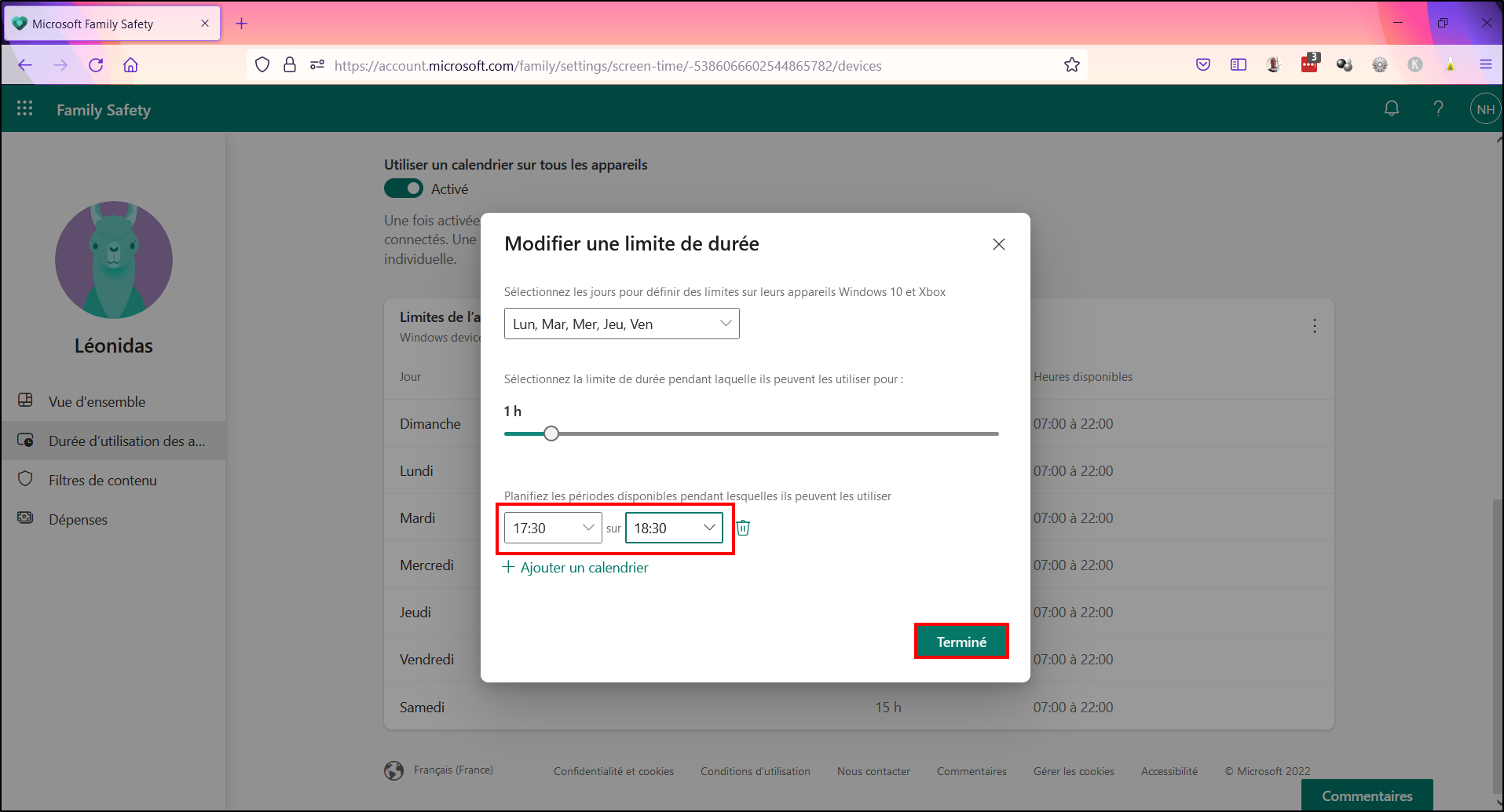
Task: Open the 18:30 end time dropdown
Action: pyautogui.click(x=674, y=528)
